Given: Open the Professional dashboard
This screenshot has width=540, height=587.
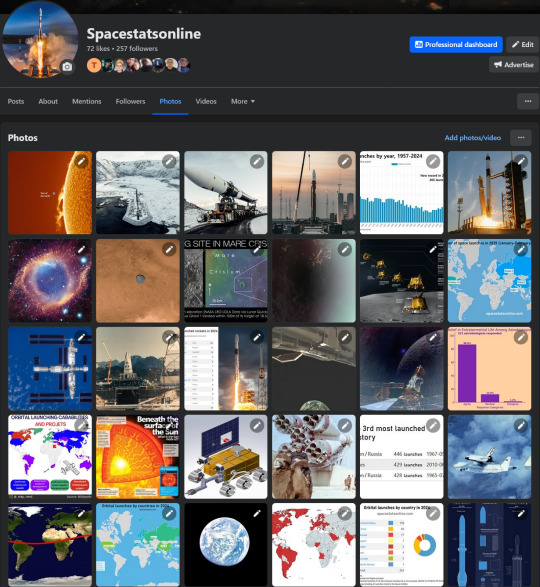Looking at the screenshot, I should click(x=456, y=45).
